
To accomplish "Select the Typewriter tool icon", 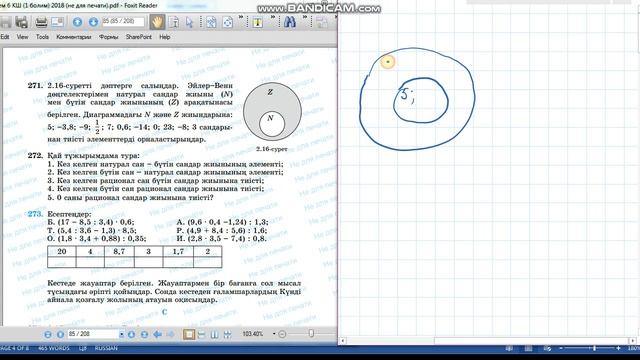I will point(258,22).
